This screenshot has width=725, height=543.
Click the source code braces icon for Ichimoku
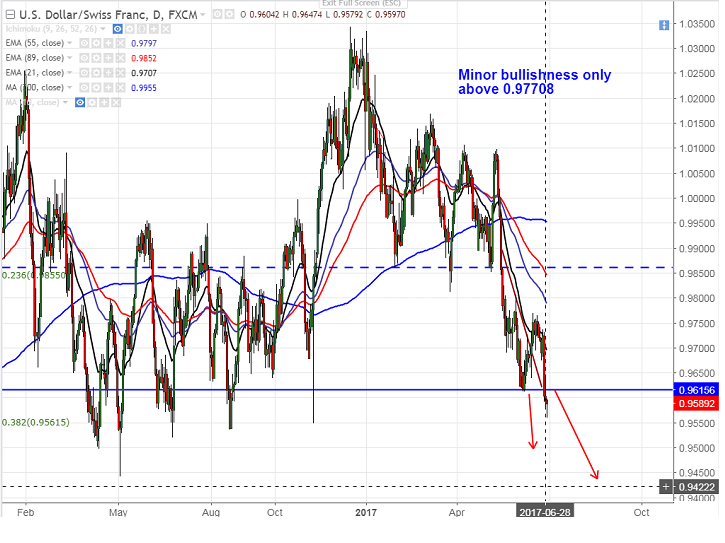click(141, 29)
